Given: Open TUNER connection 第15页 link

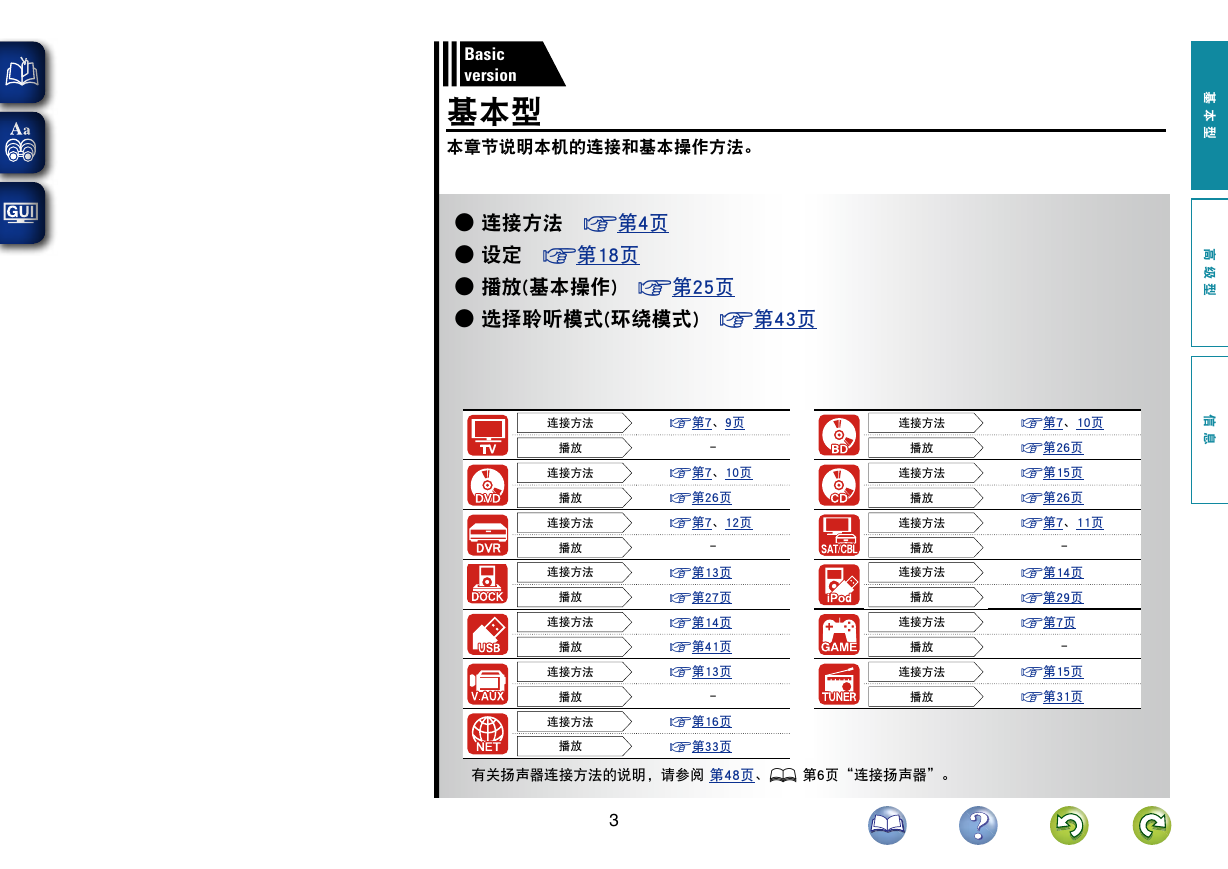Looking at the screenshot, I should tap(1063, 672).
